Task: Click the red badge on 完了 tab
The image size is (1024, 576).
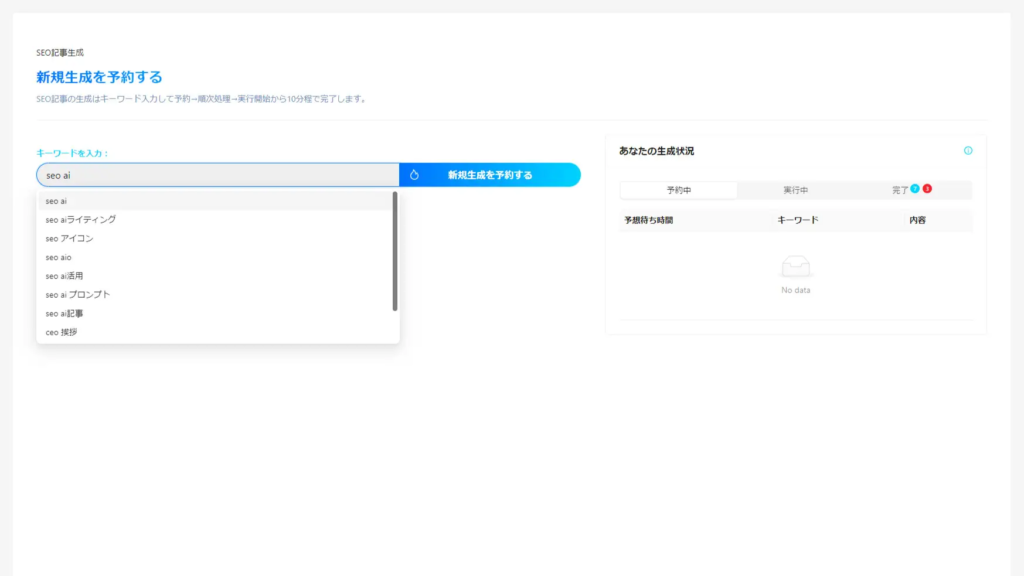Action: [927, 188]
